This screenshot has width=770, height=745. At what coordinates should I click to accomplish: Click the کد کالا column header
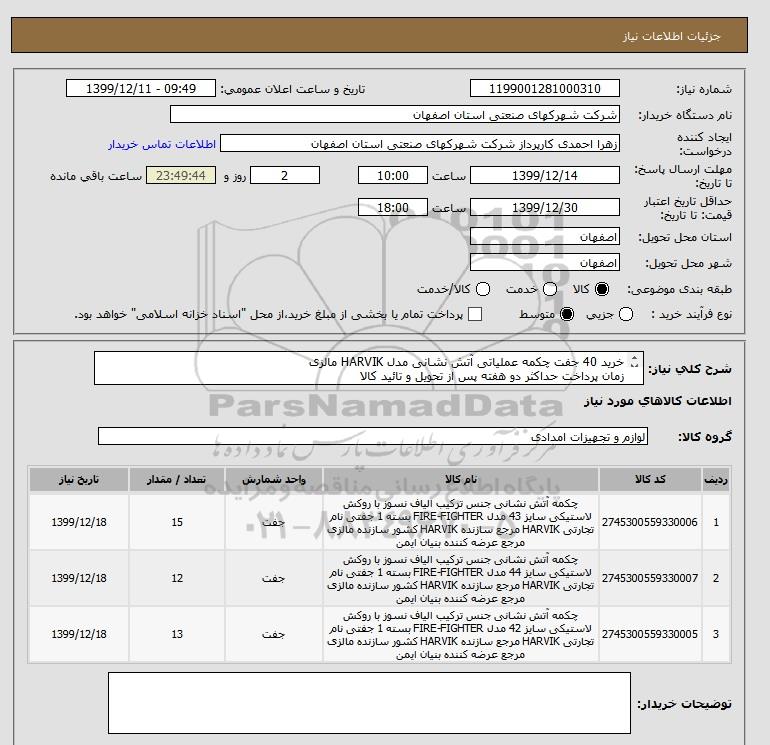click(650, 479)
